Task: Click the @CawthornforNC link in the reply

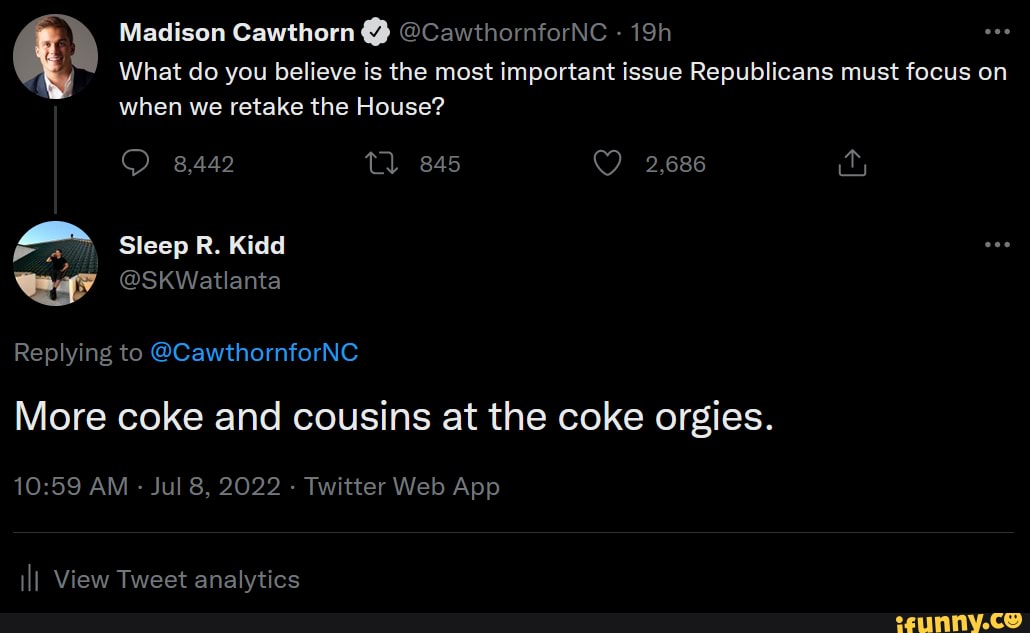Action: click(255, 352)
